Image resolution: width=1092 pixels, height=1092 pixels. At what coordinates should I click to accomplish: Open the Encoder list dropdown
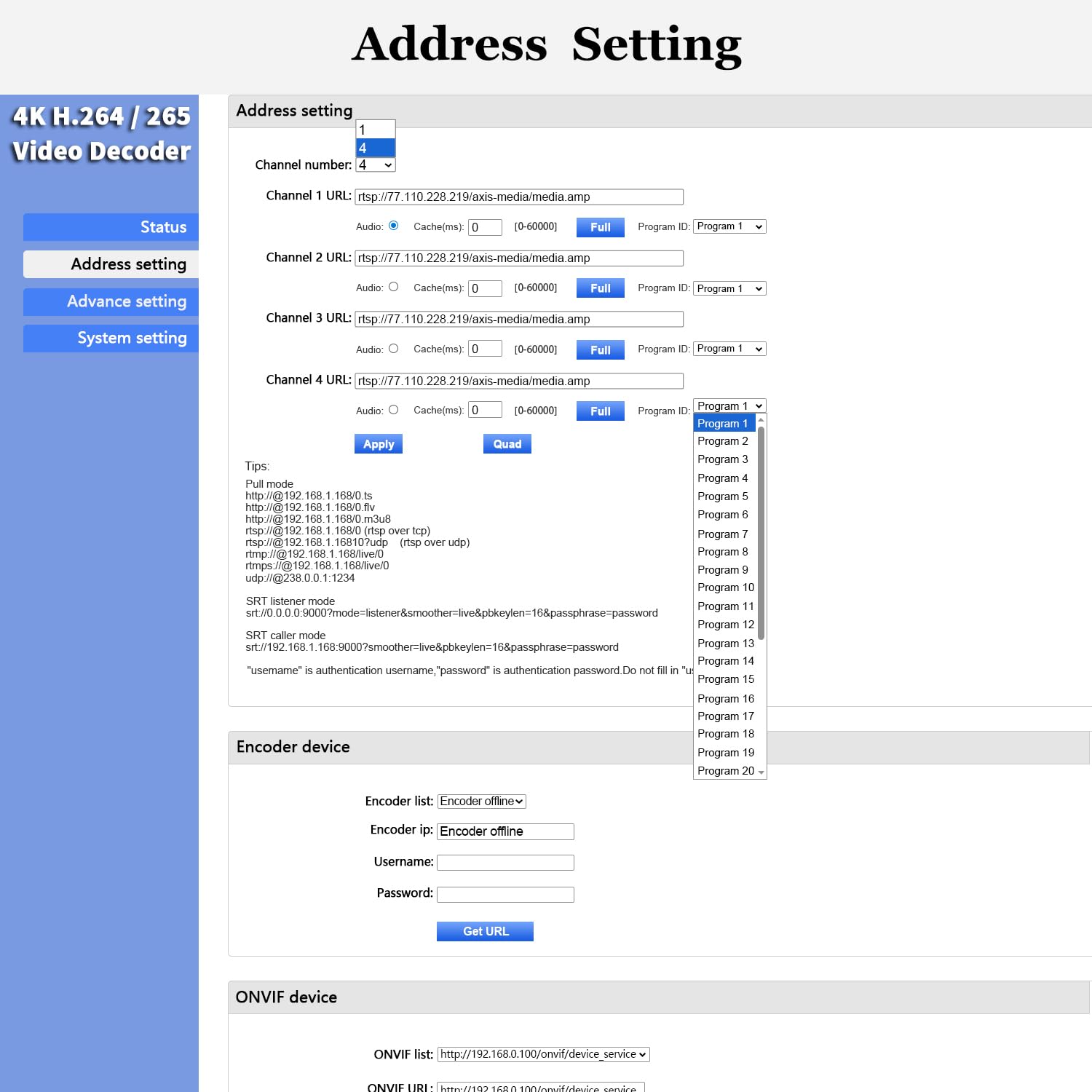[x=480, y=801]
